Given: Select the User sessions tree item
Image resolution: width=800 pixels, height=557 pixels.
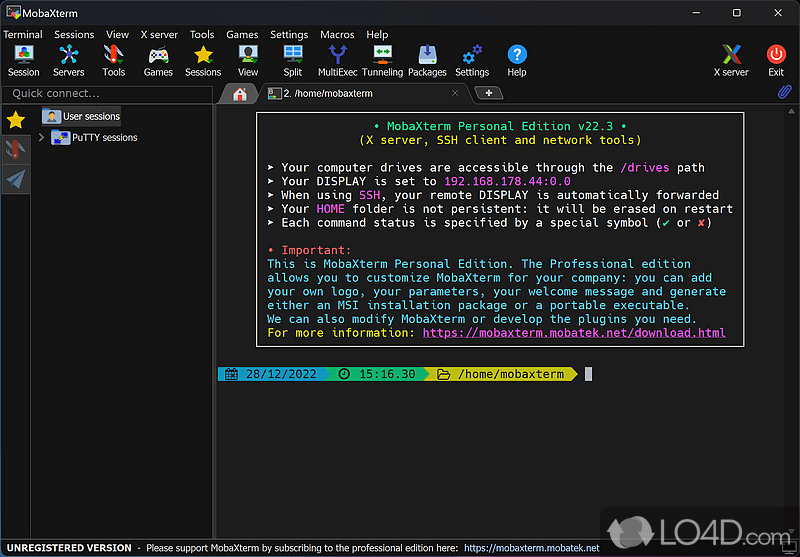Looking at the screenshot, I should click(82, 116).
